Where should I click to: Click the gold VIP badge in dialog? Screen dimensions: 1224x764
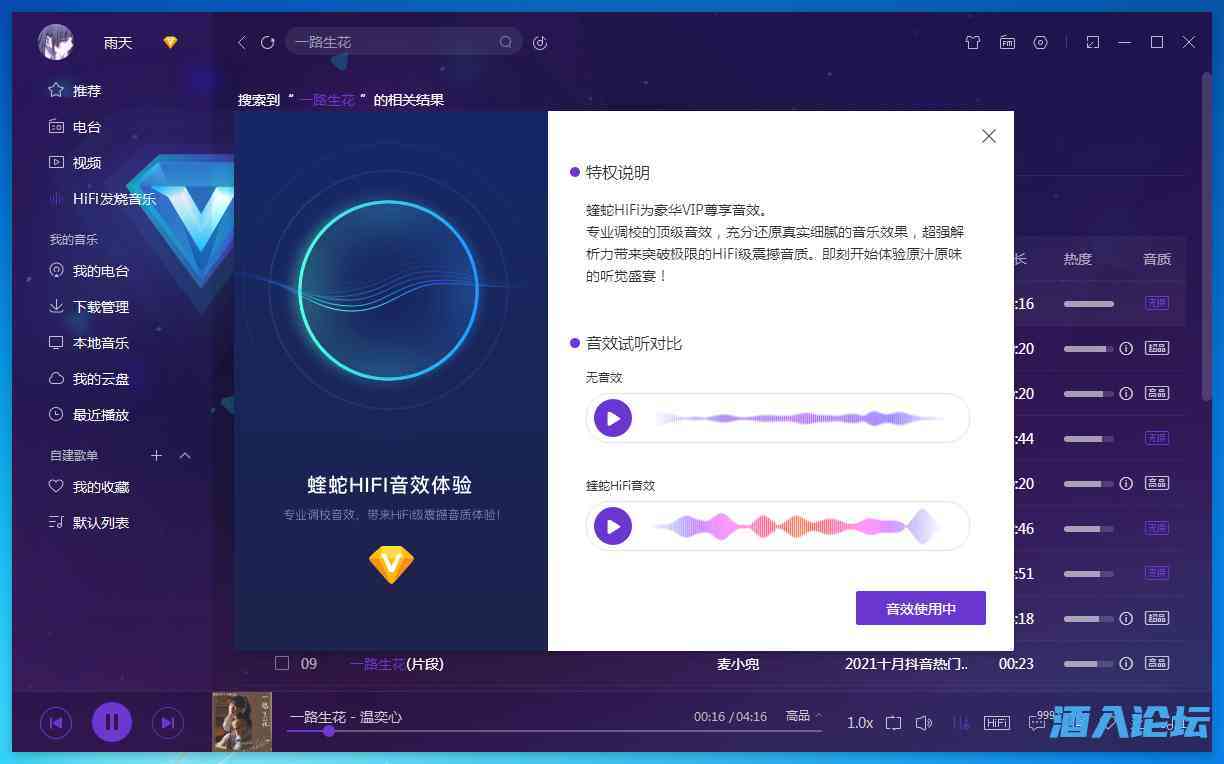click(x=391, y=565)
